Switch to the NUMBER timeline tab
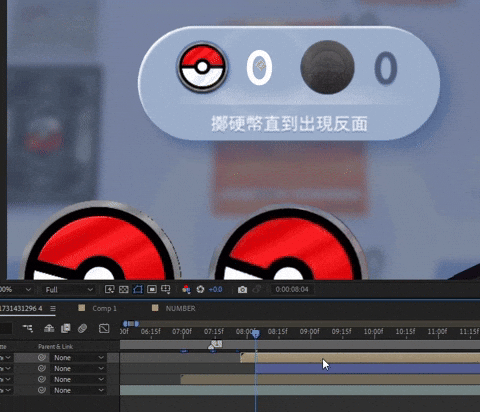This screenshot has height=412, width=480. 180,308
